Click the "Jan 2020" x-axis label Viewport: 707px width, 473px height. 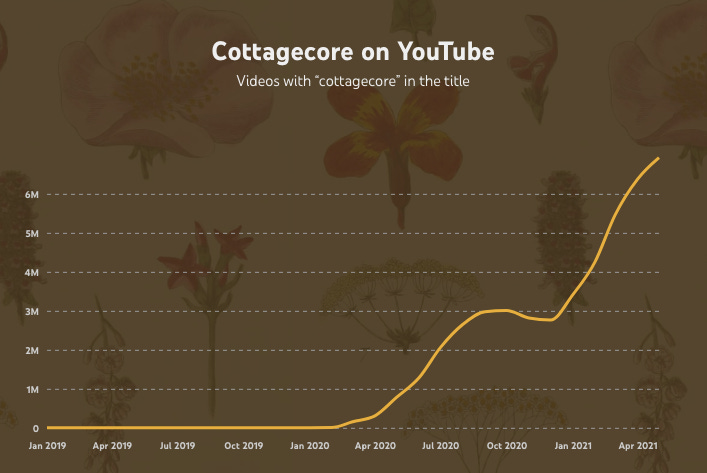(310, 446)
